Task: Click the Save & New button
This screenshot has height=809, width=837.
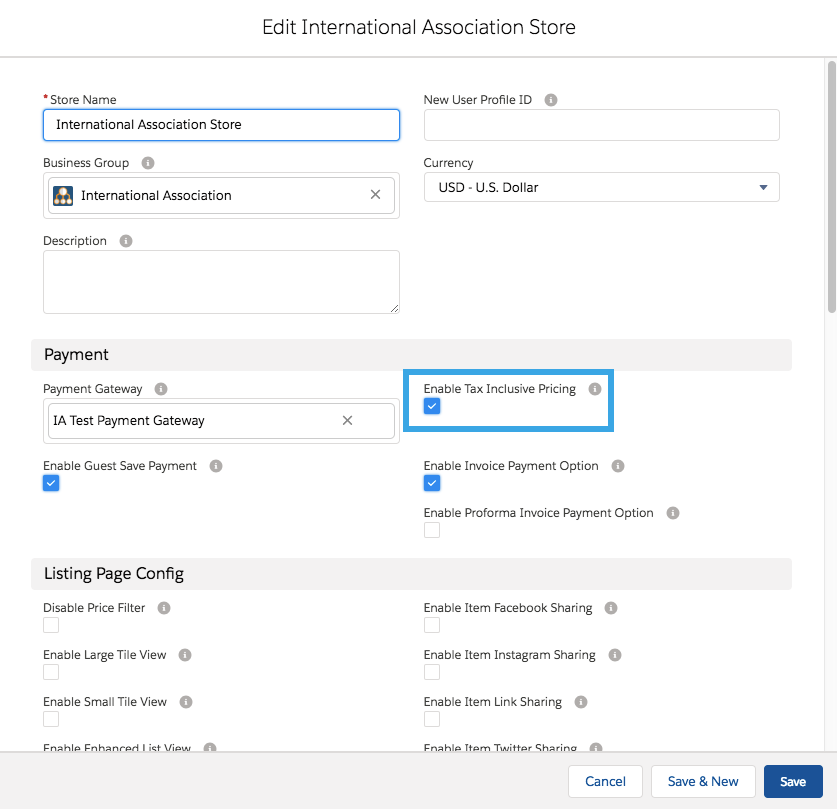Action: tap(703, 781)
